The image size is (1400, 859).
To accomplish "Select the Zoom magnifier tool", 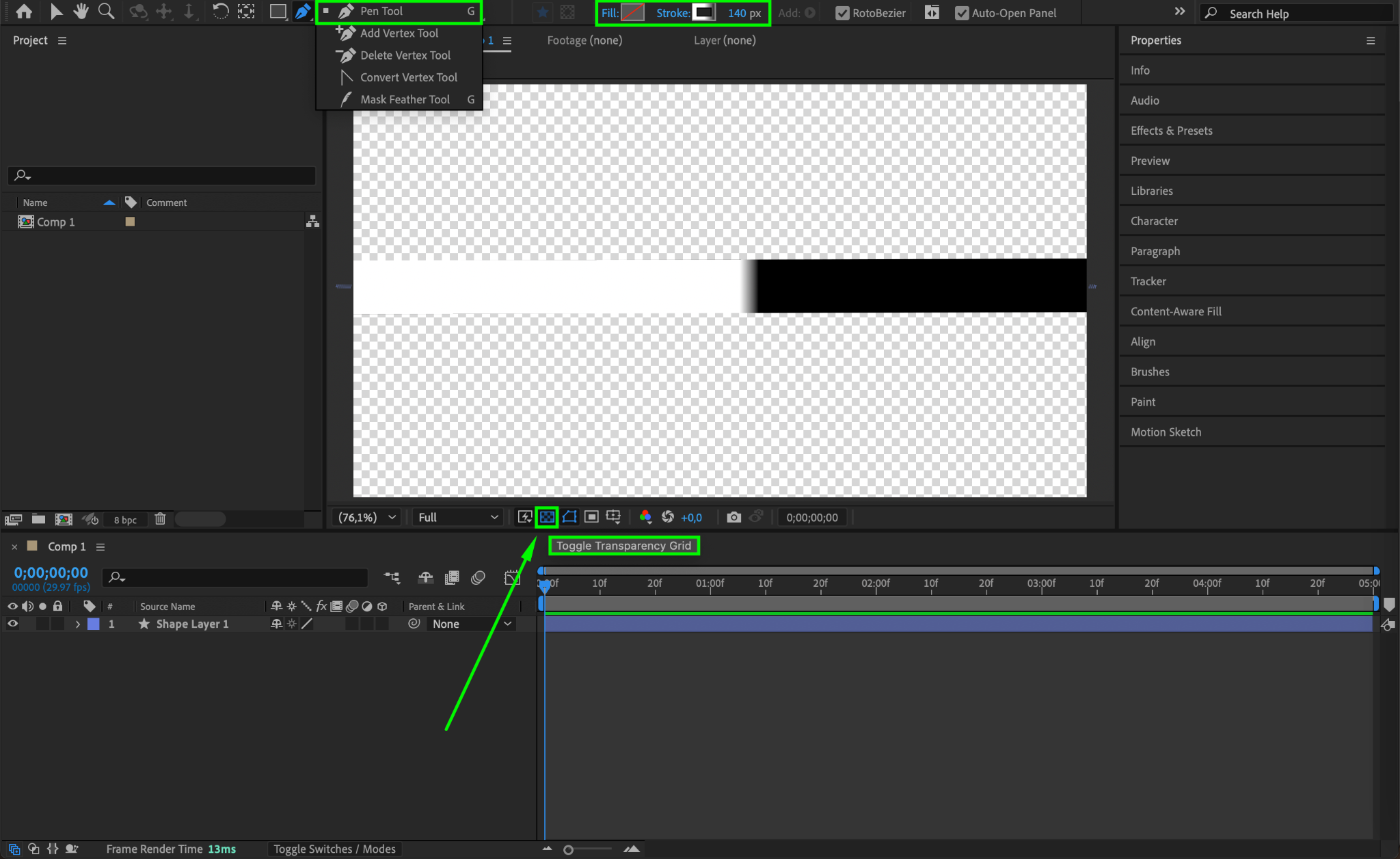I will (x=106, y=12).
